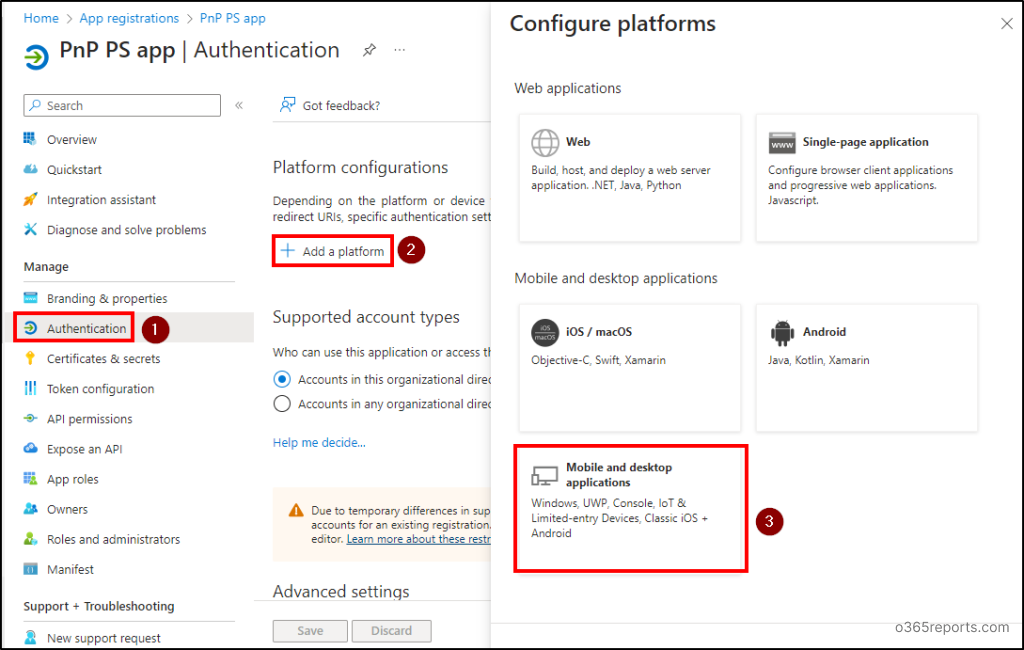Viewport: 1024px width, 650px height.
Task: Choose the Android platform card
Action: pos(867,368)
